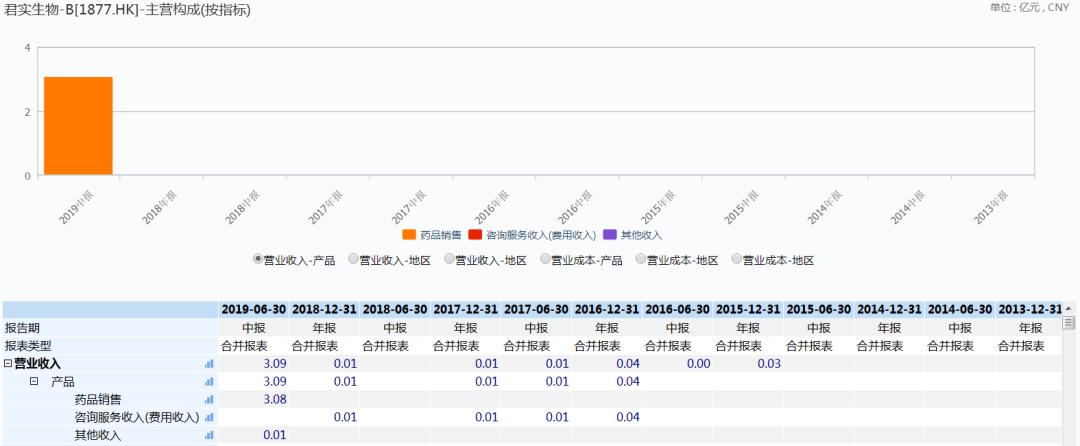Click the table scrollbar up arrow
Viewport: 1080px width, 446px height.
click(1068, 308)
